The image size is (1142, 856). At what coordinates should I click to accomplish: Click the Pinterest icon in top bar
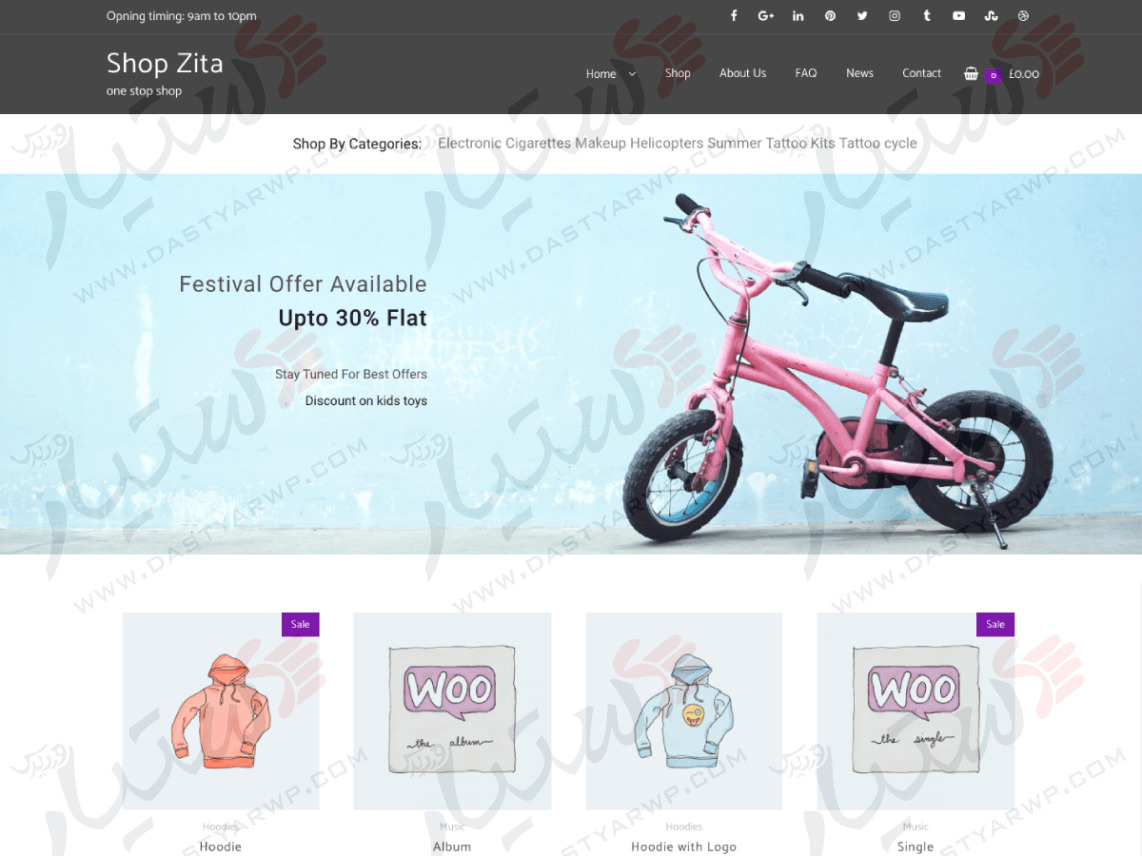[x=830, y=15]
